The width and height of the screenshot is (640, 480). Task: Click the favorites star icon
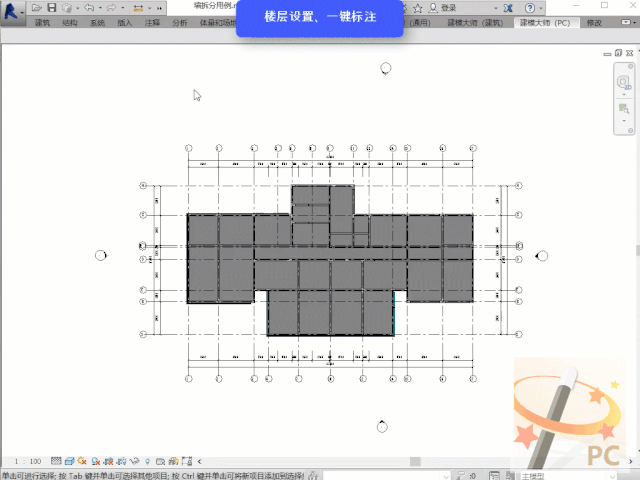click(x=418, y=8)
